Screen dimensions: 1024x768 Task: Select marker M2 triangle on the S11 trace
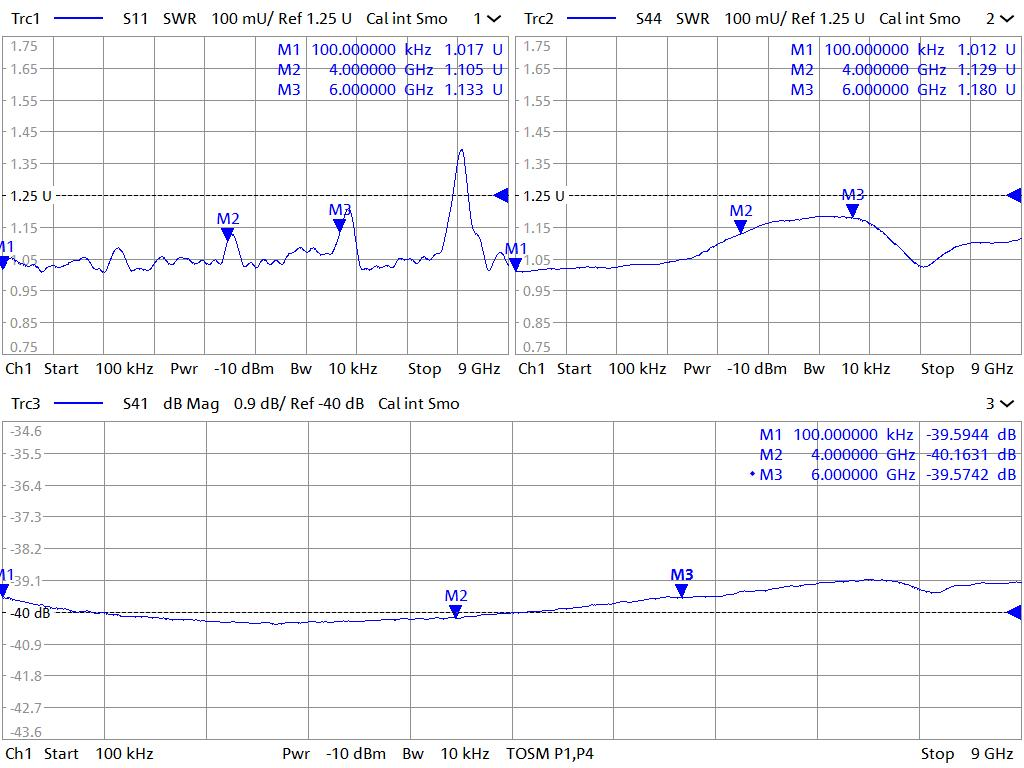point(228,234)
